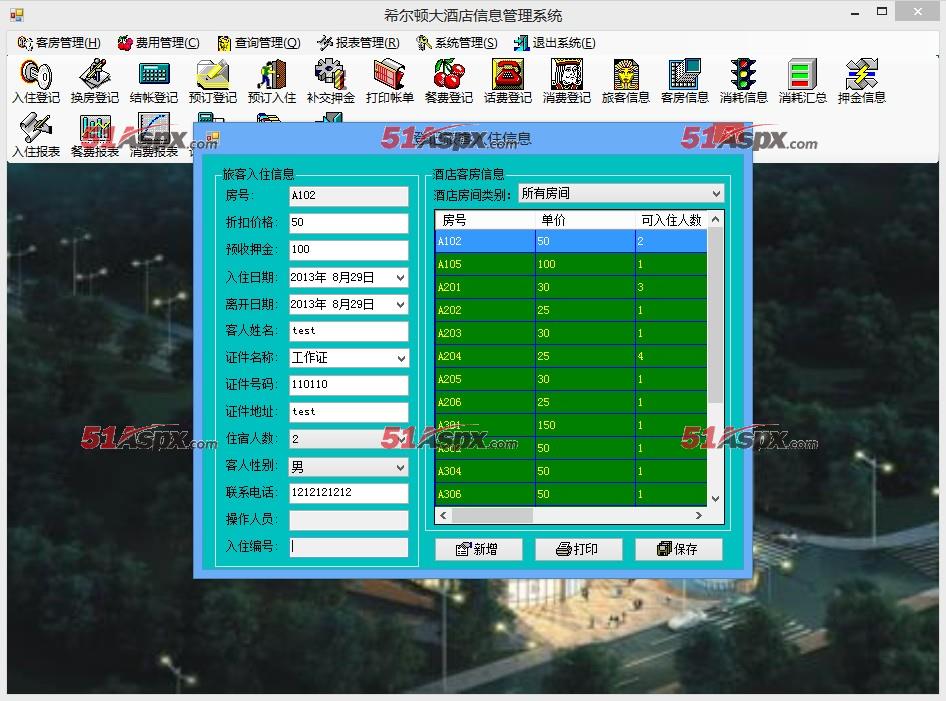The height and width of the screenshot is (701, 946).
Task: Click the room list scroll-left arrow
Action: (443, 515)
